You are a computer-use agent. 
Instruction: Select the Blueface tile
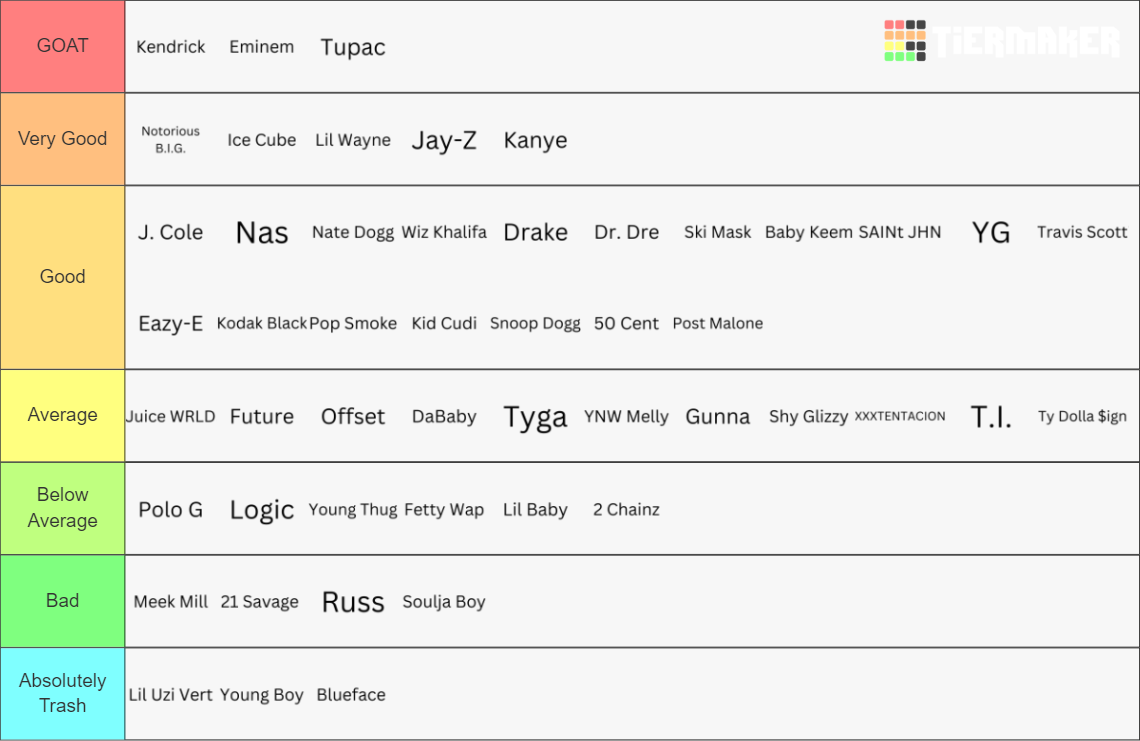351,695
